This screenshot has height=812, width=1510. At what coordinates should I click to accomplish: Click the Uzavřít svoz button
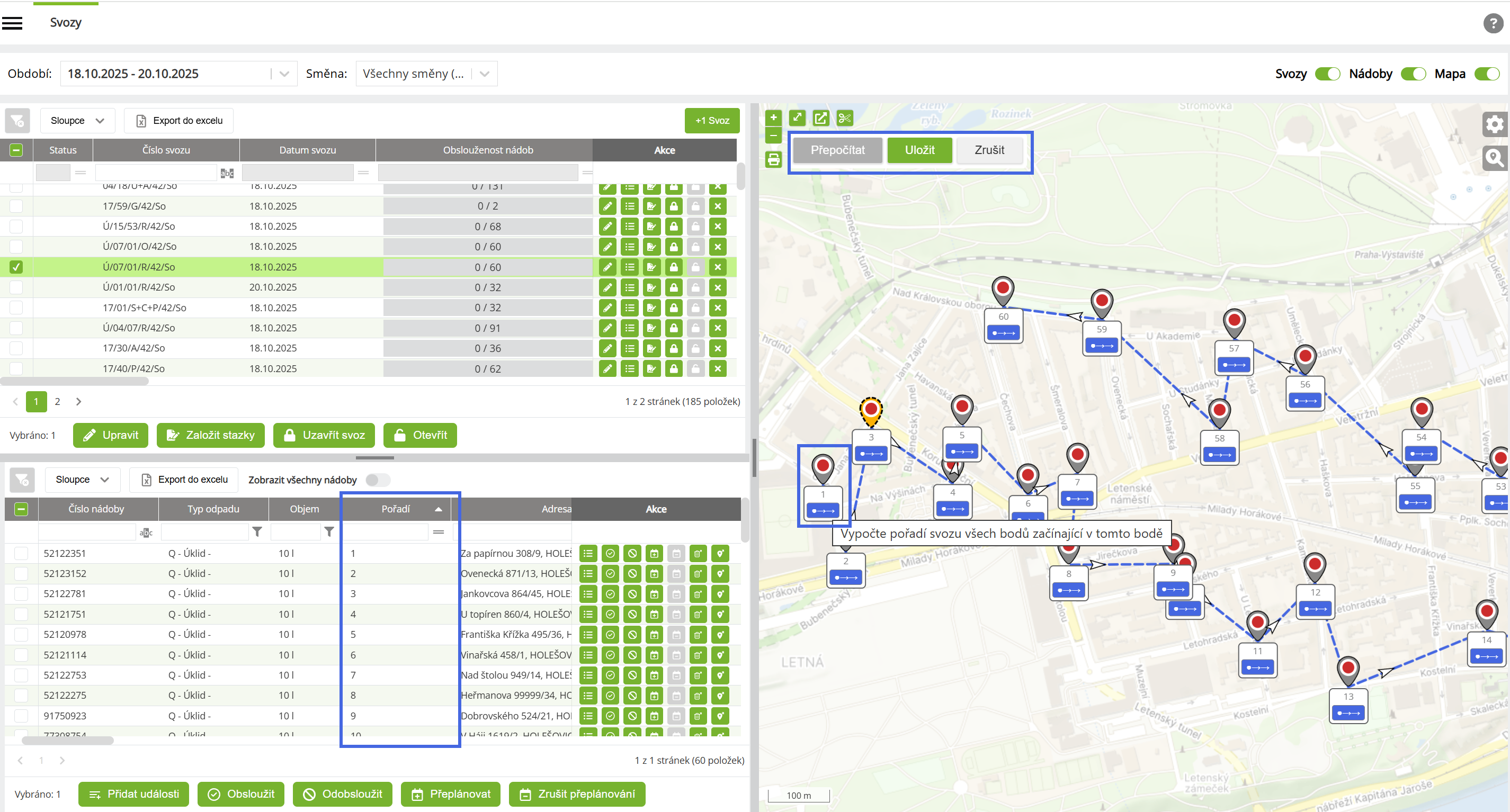324,435
